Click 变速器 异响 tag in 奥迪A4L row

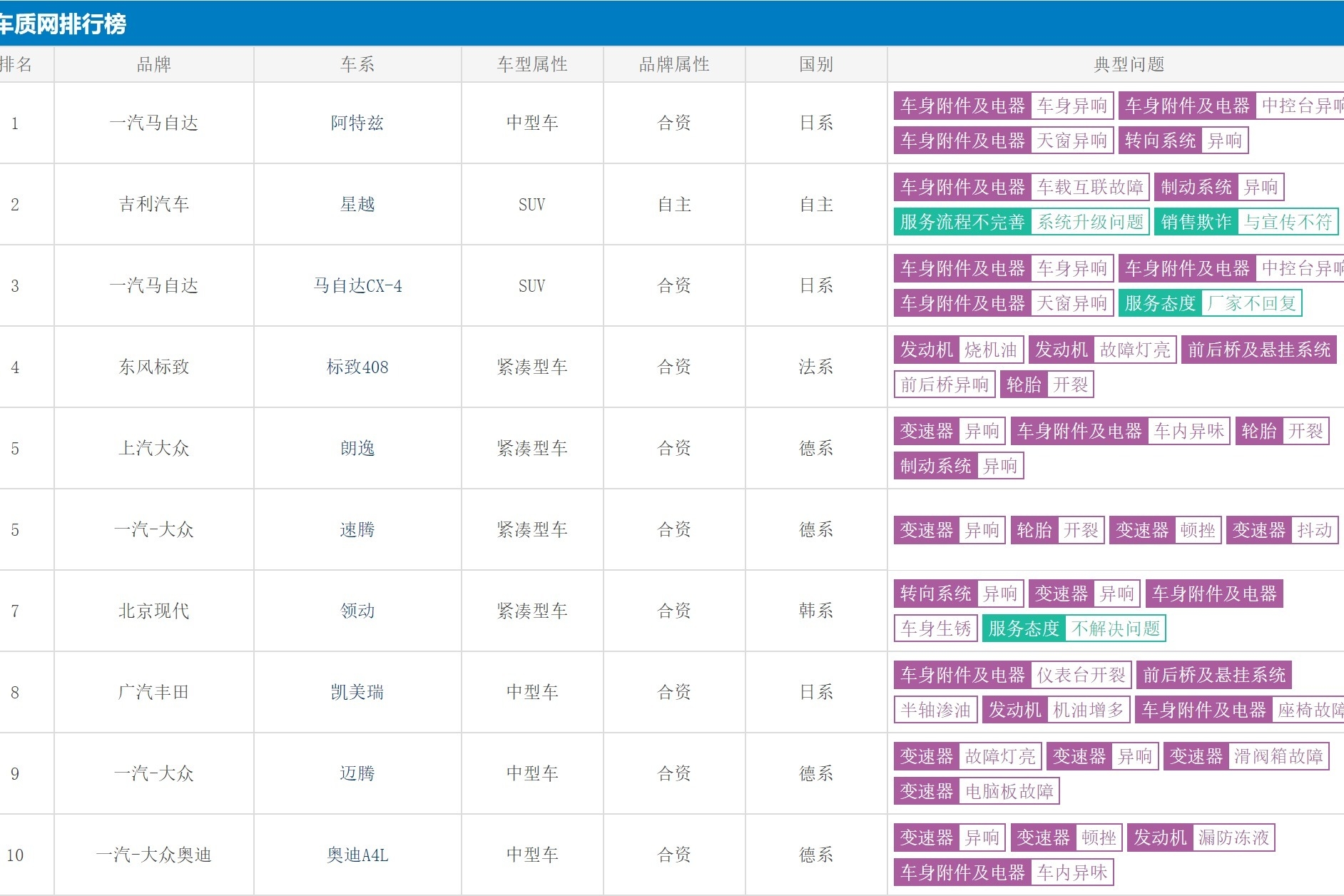click(950, 838)
